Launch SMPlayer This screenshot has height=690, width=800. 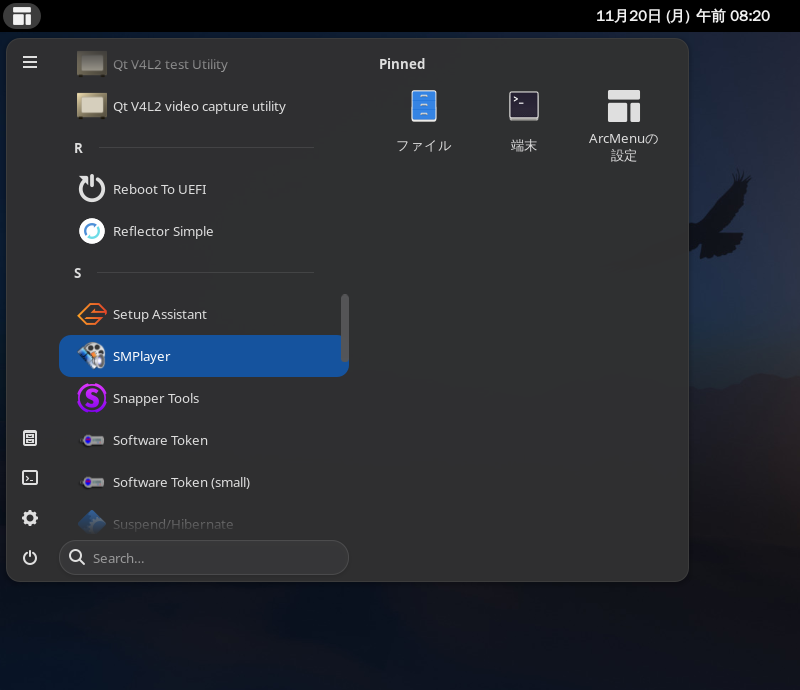click(204, 356)
